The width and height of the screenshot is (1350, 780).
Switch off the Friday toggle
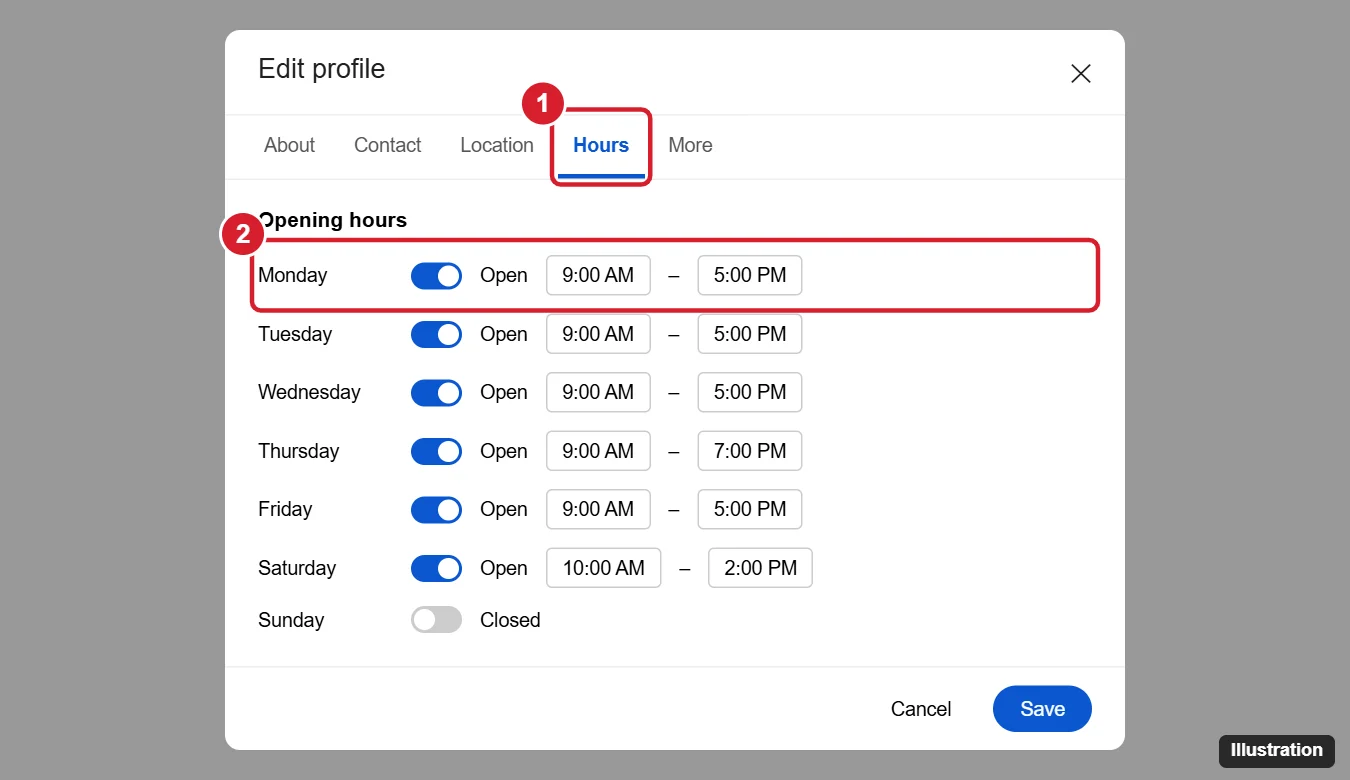click(x=436, y=509)
